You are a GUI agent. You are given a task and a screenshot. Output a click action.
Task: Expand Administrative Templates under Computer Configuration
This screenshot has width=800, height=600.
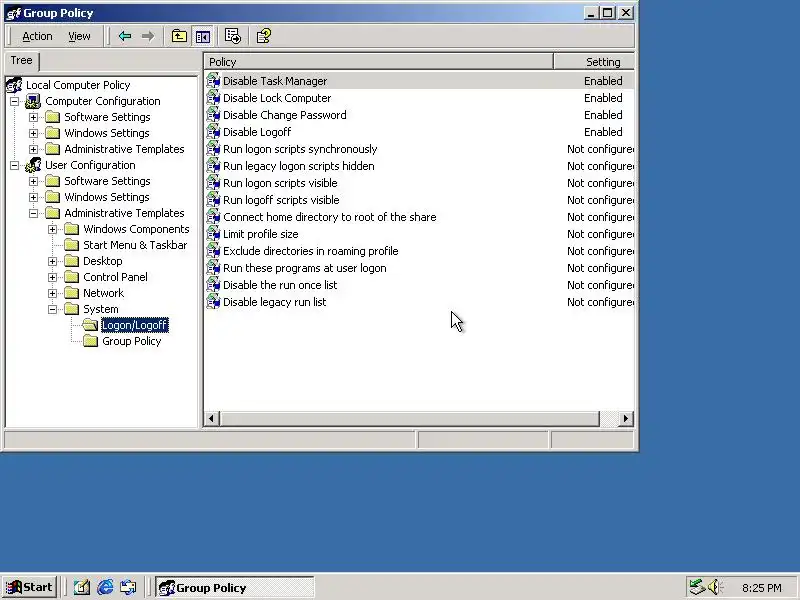tap(33, 149)
